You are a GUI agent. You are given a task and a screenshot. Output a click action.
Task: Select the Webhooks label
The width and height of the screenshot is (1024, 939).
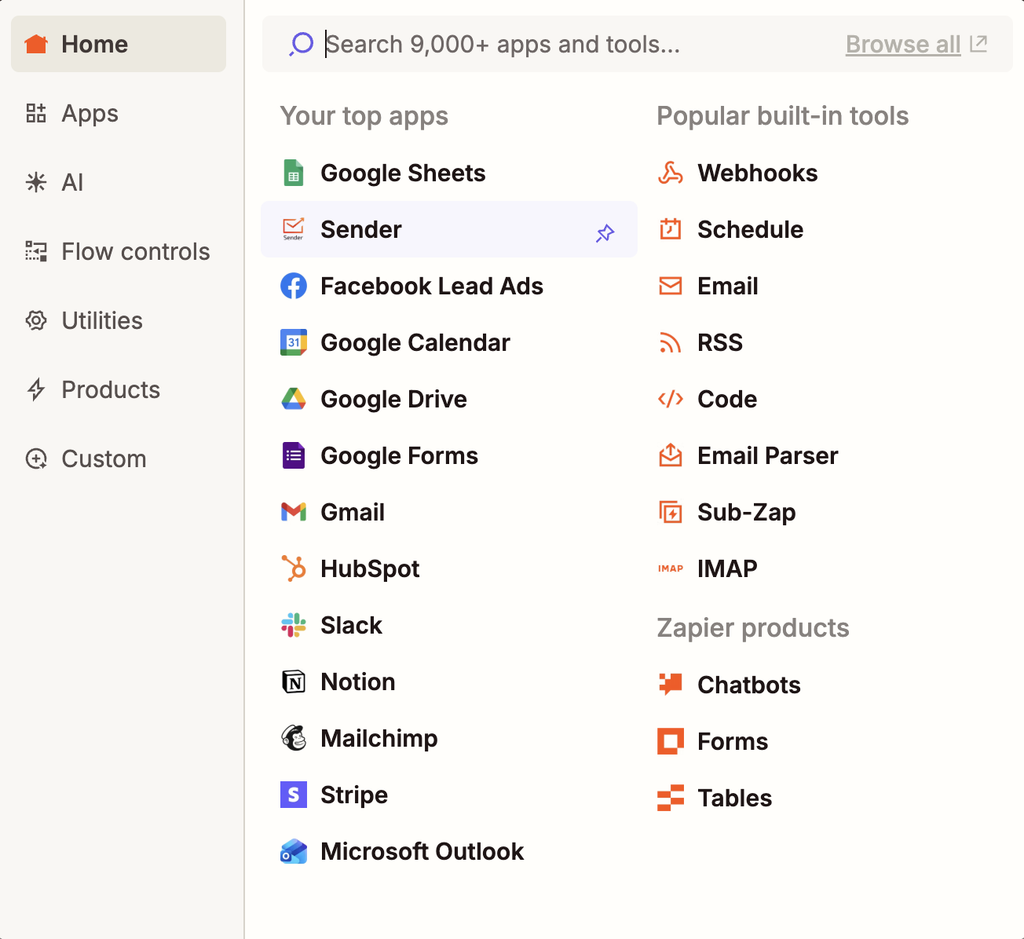point(758,173)
